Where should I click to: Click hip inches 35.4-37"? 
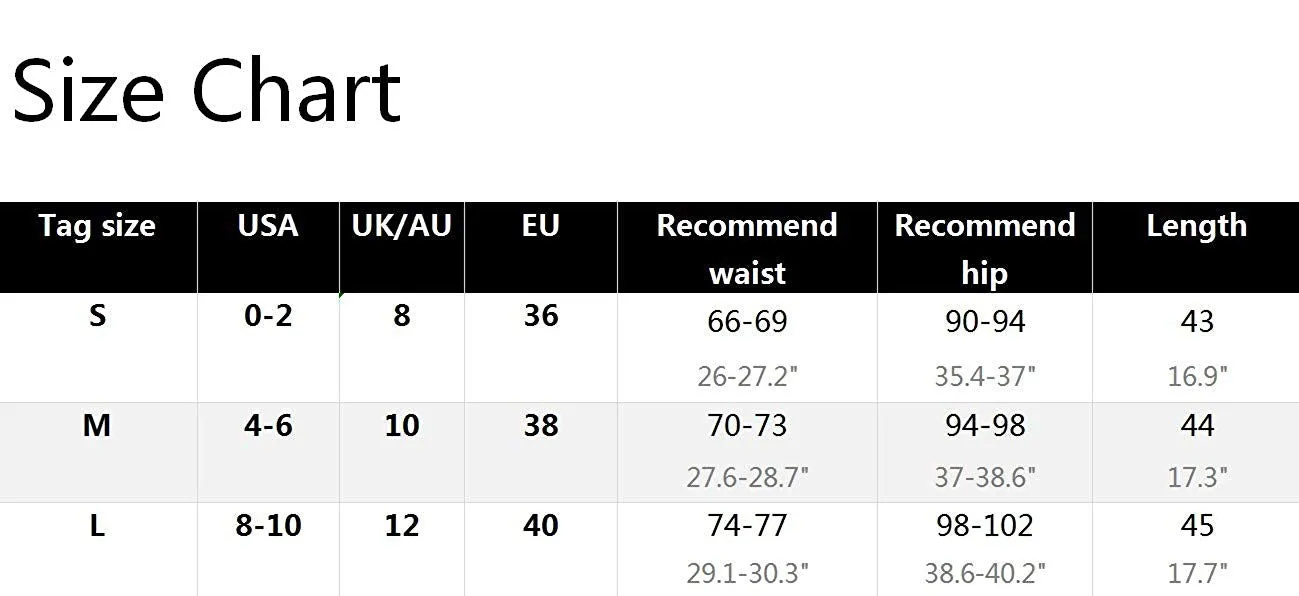click(x=985, y=377)
